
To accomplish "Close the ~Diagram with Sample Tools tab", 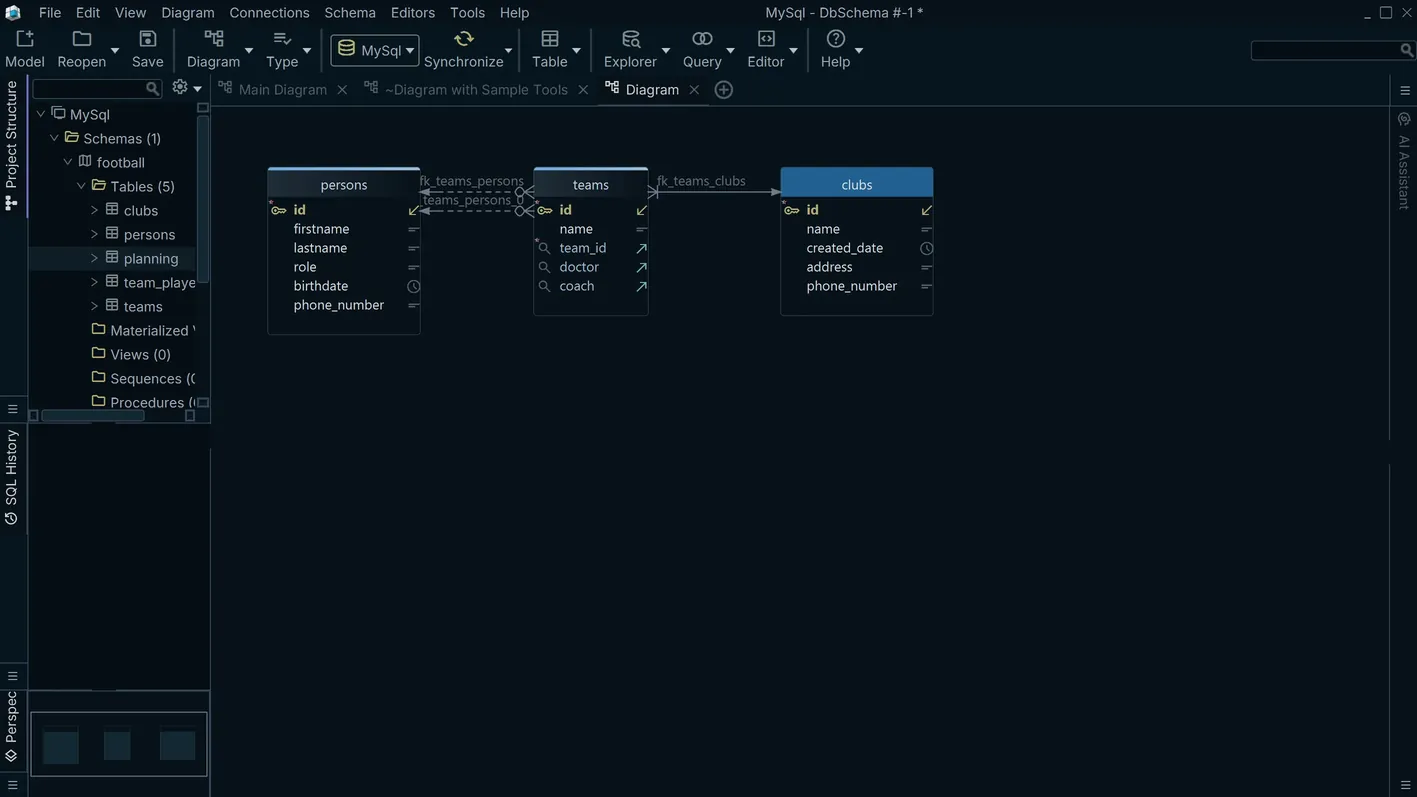I will (x=582, y=88).
